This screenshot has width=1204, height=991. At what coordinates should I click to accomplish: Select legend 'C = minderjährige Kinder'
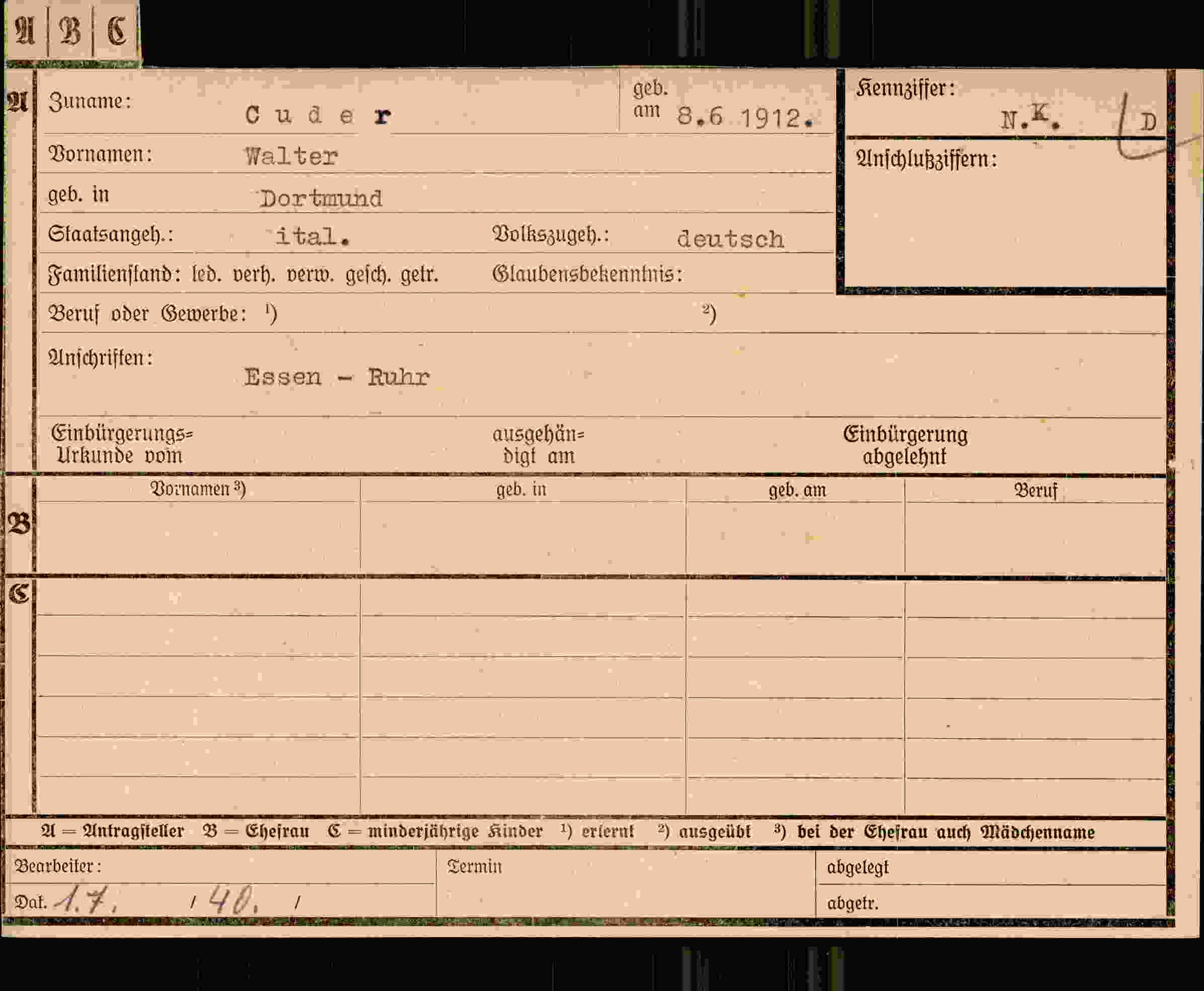(435, 831)
